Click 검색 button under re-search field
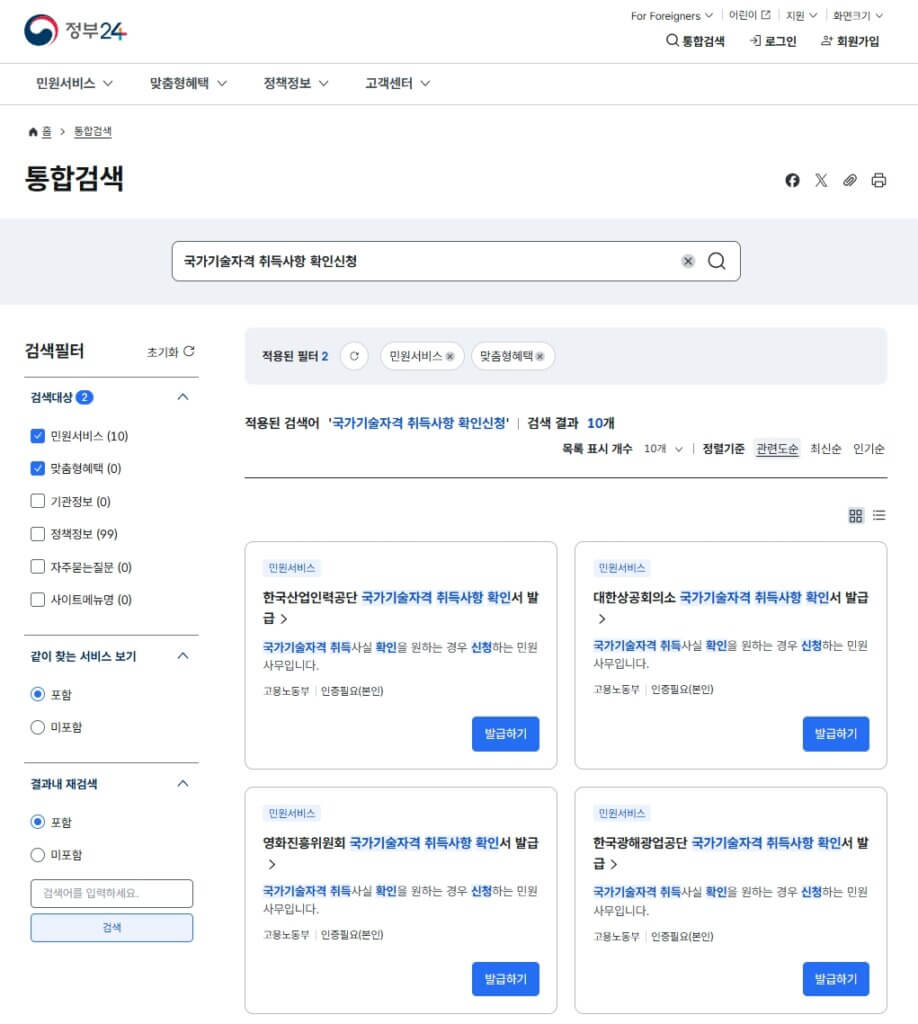 112,927
